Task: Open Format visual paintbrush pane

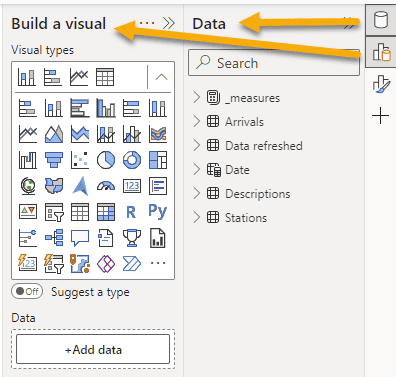Action: (x=381, y=84)
